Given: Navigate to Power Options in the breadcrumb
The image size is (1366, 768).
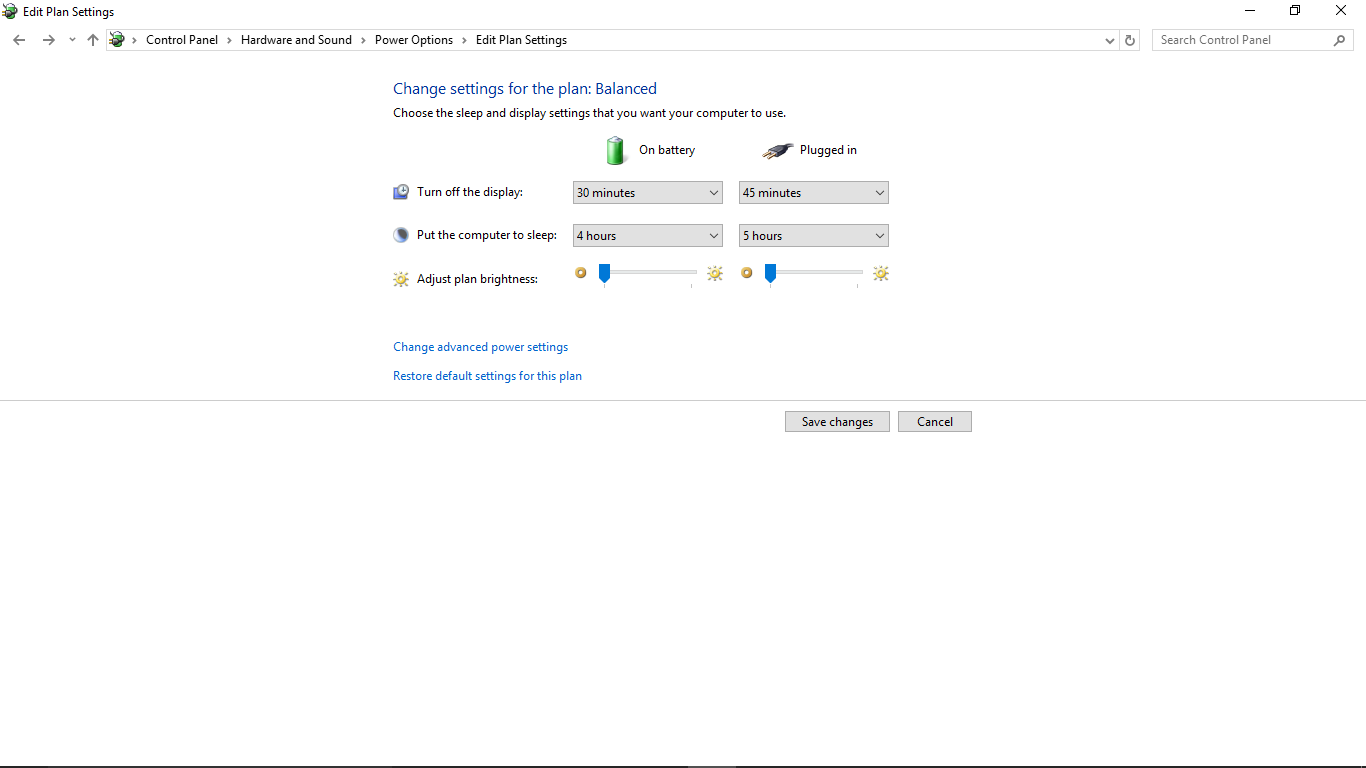Looking at the screenshot, I should point(414,39).
